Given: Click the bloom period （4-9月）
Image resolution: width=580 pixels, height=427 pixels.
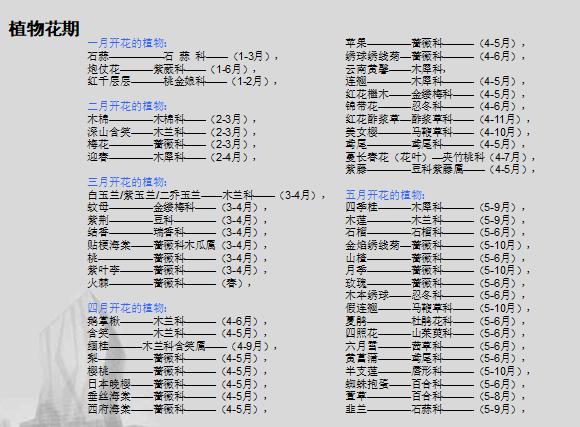Looking at the screenshot, I should [x=252, y=346].
